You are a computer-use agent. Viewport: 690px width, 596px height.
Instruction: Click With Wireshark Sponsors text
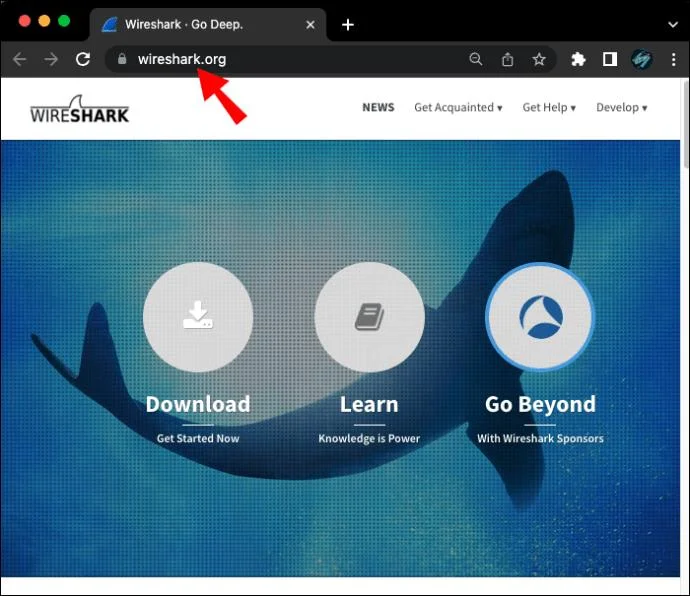pyautogui.click(x=540, y=438)
